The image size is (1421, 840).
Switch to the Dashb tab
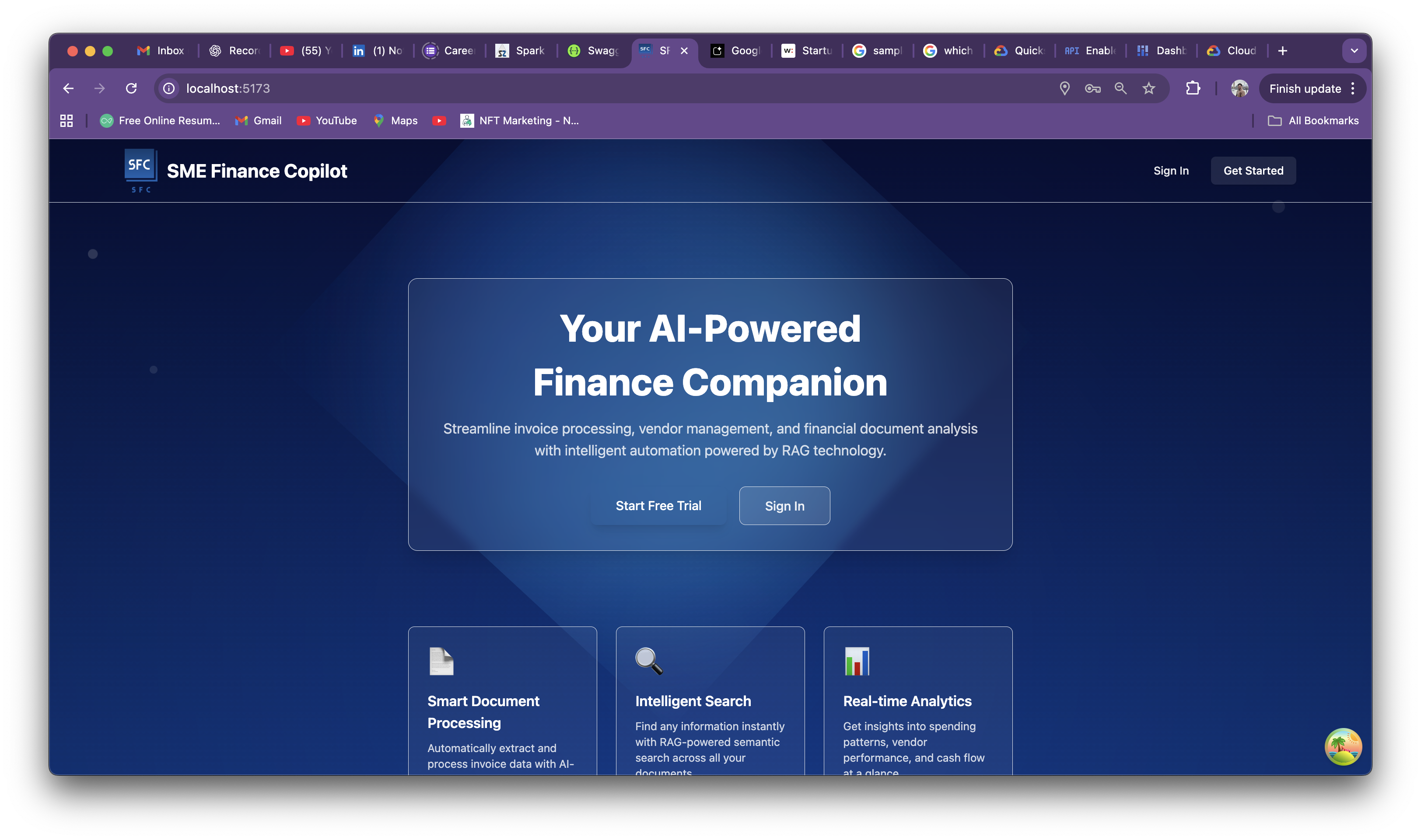pyautogui.click(x=1161, y=51)
